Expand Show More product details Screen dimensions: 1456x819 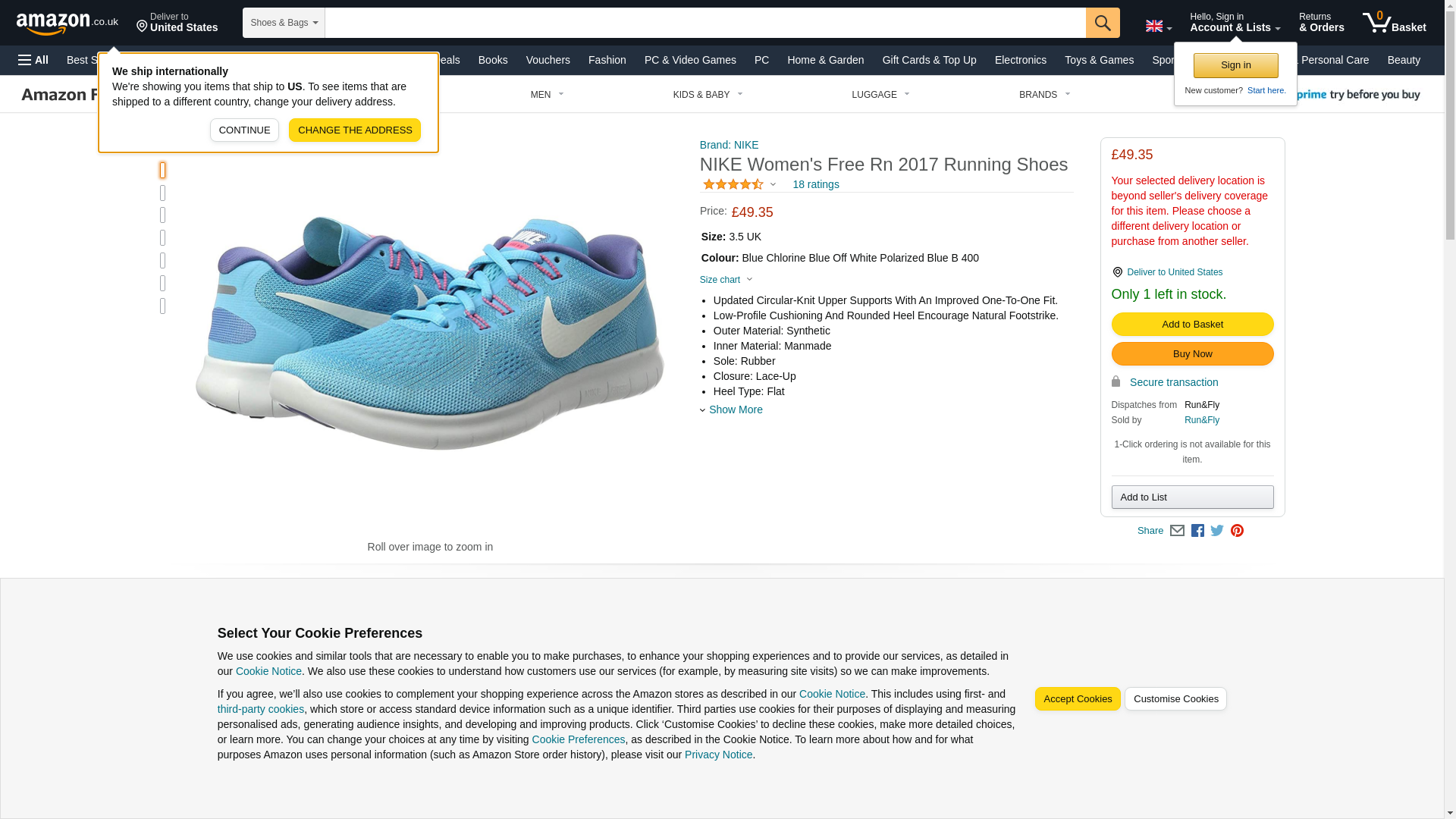735,409
